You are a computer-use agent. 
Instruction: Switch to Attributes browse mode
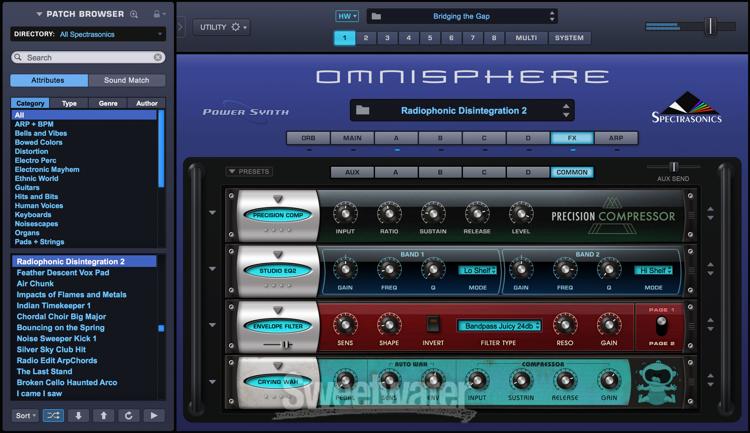(49, 80)
